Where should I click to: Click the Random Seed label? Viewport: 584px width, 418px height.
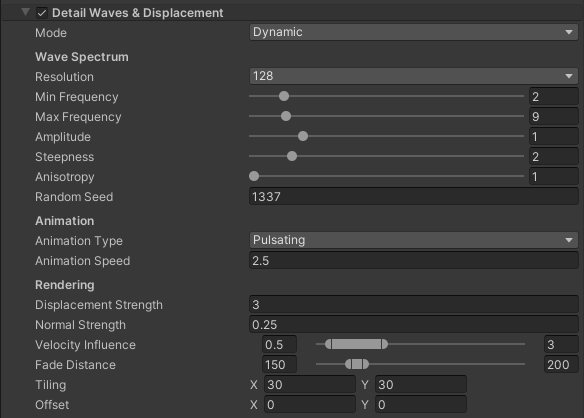coord(74,197)
